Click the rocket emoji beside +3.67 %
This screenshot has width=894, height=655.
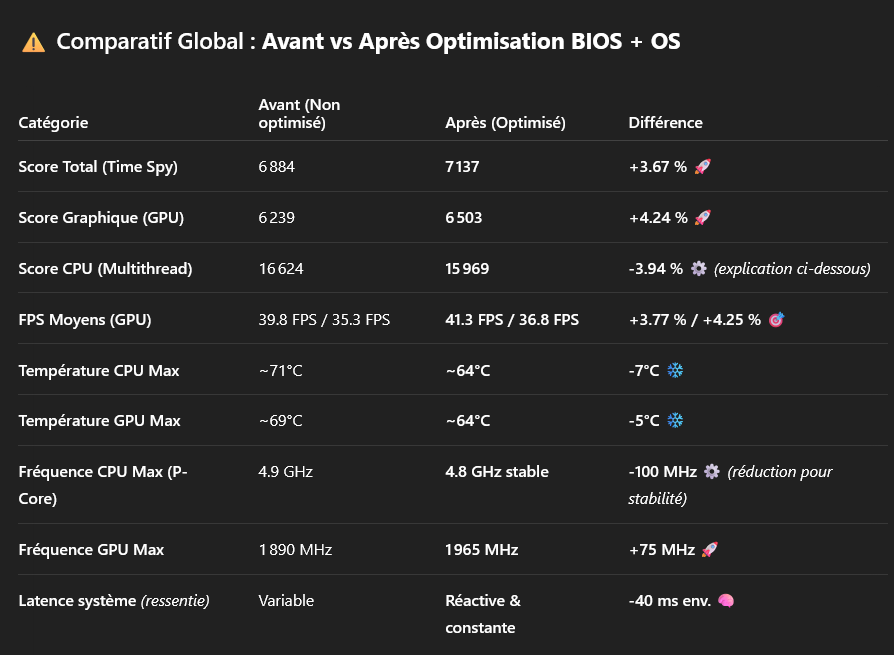[702, 166]
